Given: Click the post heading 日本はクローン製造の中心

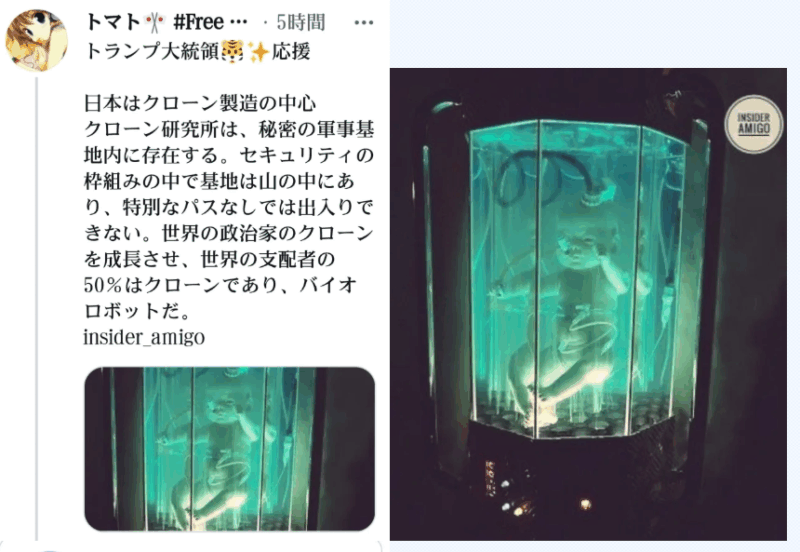Looking at the screenshot, I should tap(201, 103).
